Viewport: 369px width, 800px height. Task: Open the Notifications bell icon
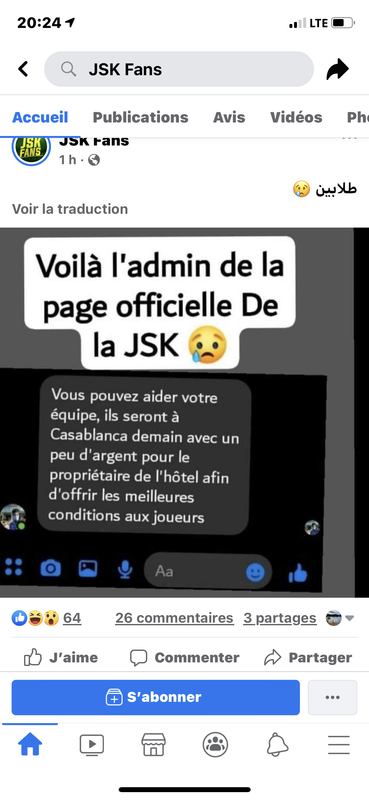pos(277,745)
